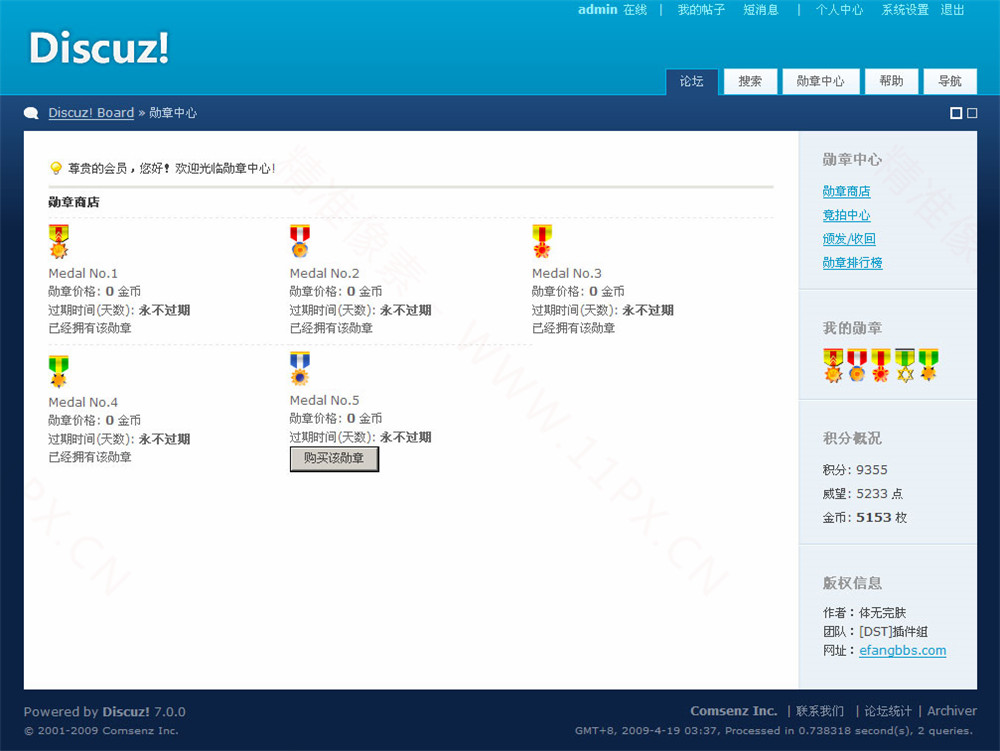Click the Medal No.3 icon in the shop
1000x751 pixels.
click(542, 241)
